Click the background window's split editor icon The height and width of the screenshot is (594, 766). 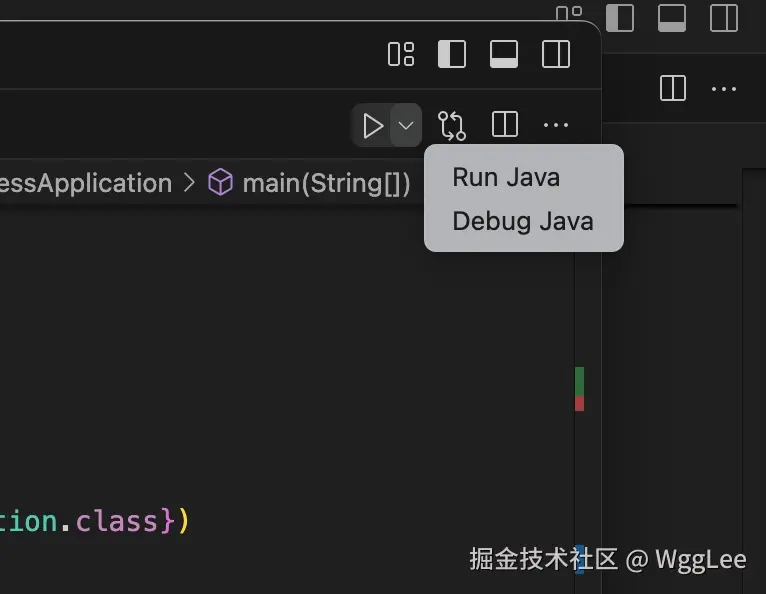pos(673,88)
